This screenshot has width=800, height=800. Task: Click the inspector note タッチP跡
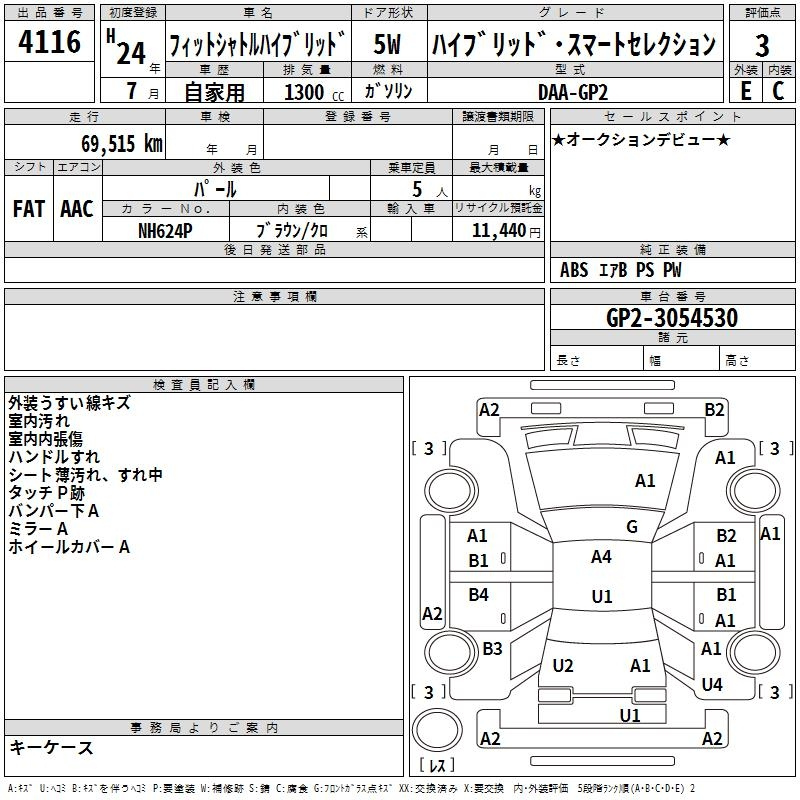pyautogui.click(x=46, y=492)
